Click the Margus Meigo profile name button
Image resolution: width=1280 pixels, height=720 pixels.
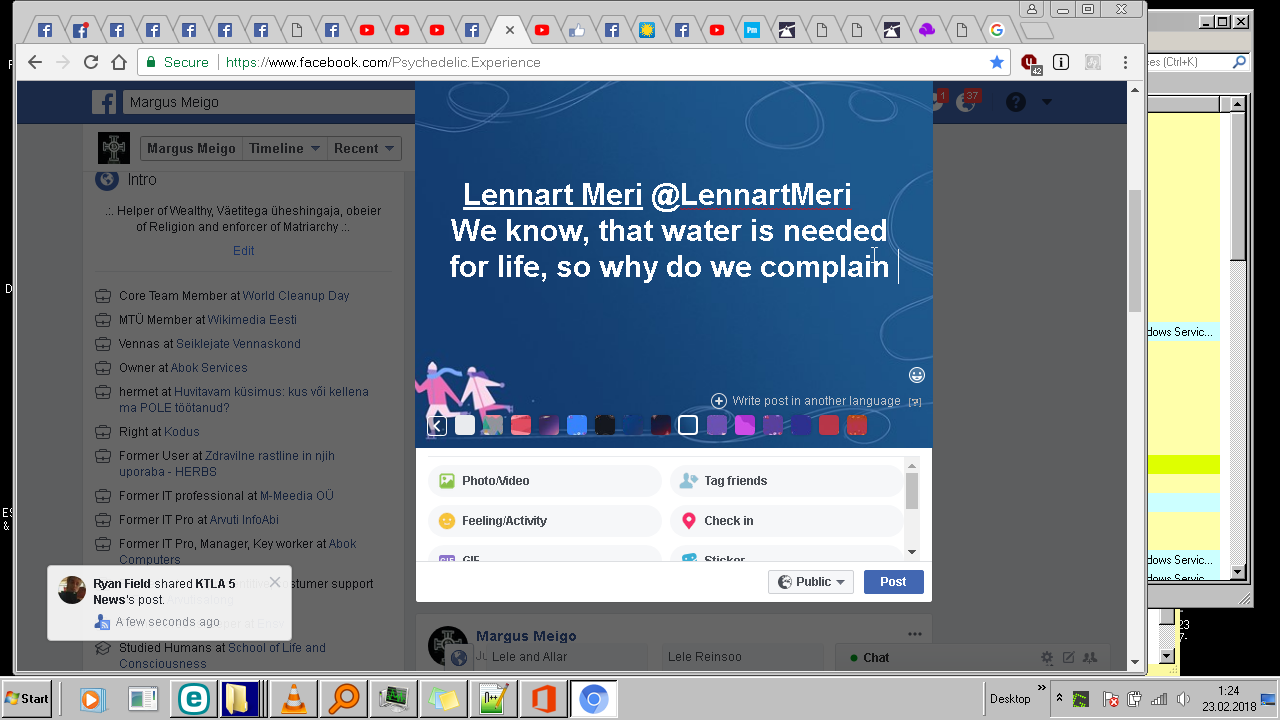point(191,149)
